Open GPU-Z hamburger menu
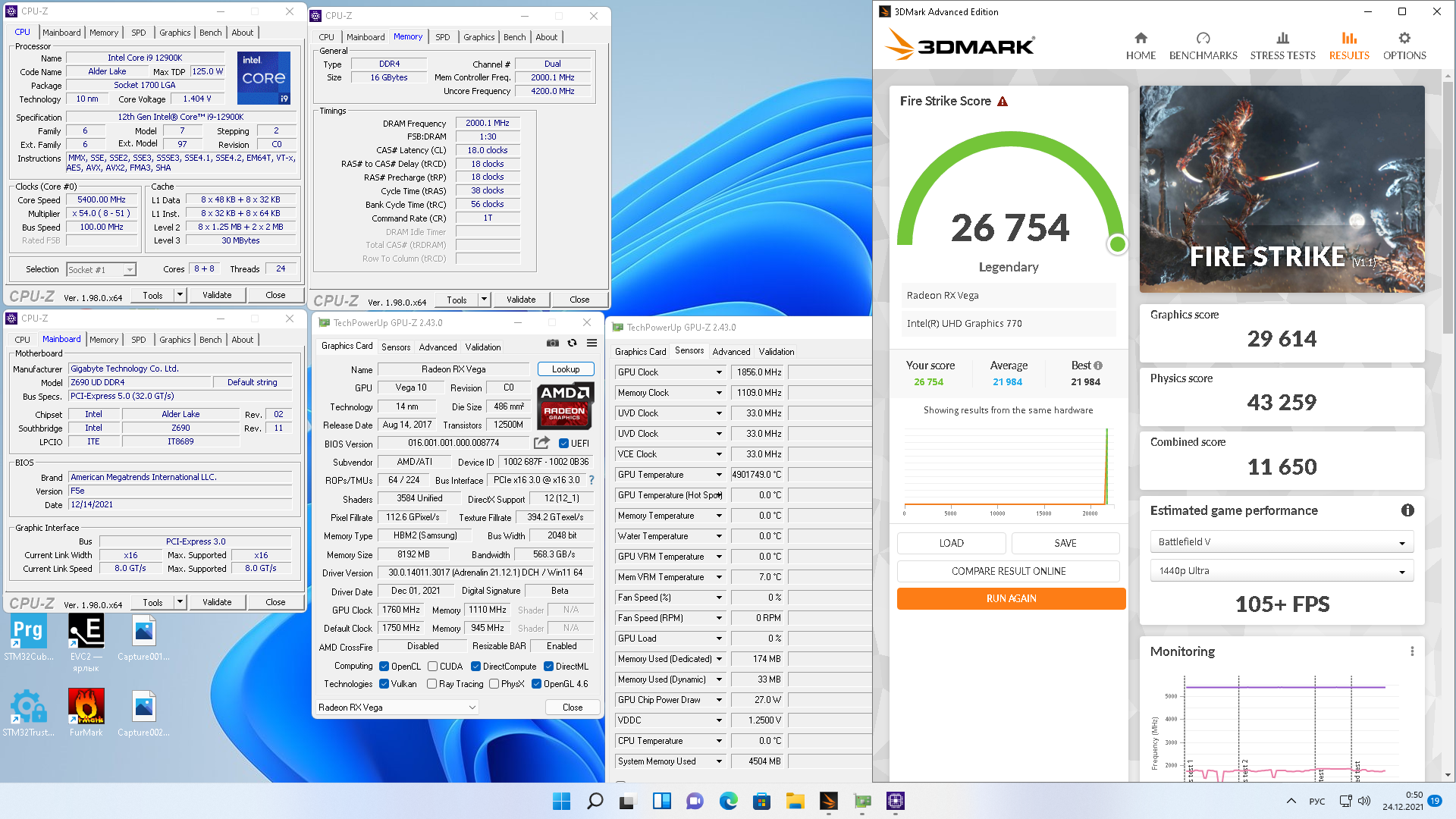Viewport: 1456px width, 819px height. [x=592, y=343]
